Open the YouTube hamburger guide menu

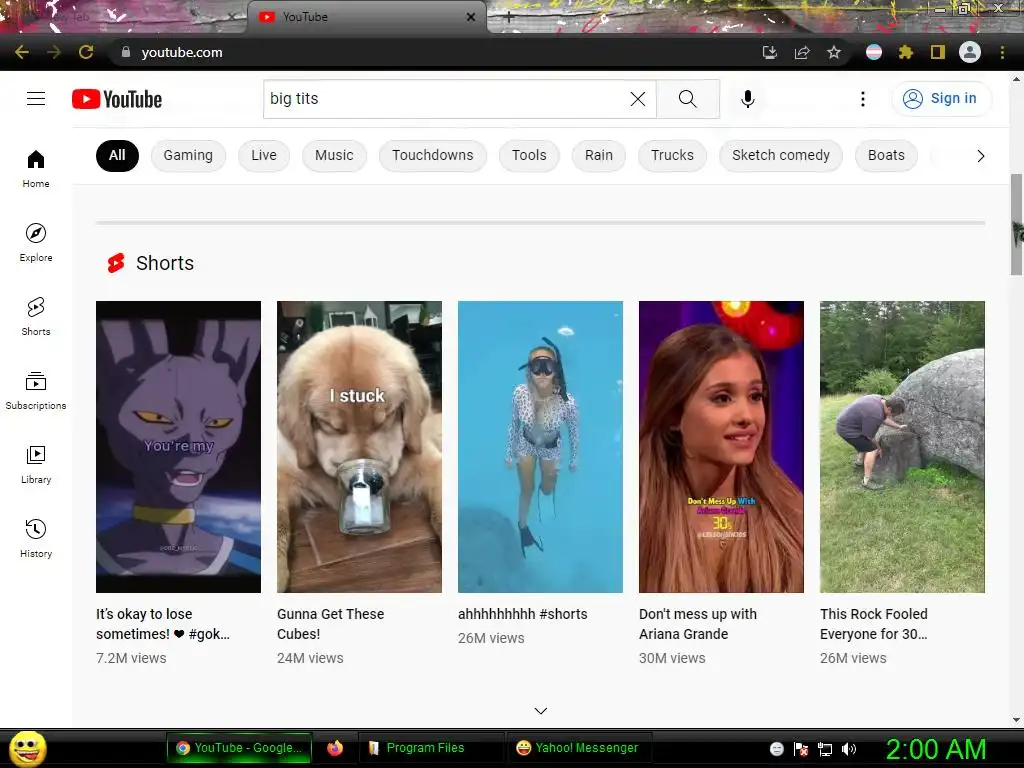click(36, 99)
